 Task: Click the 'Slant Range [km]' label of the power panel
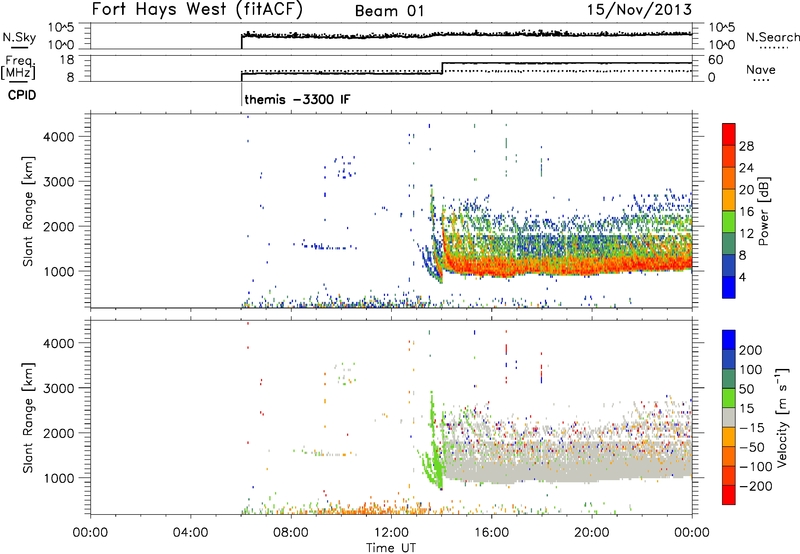(x=28, y=211)
